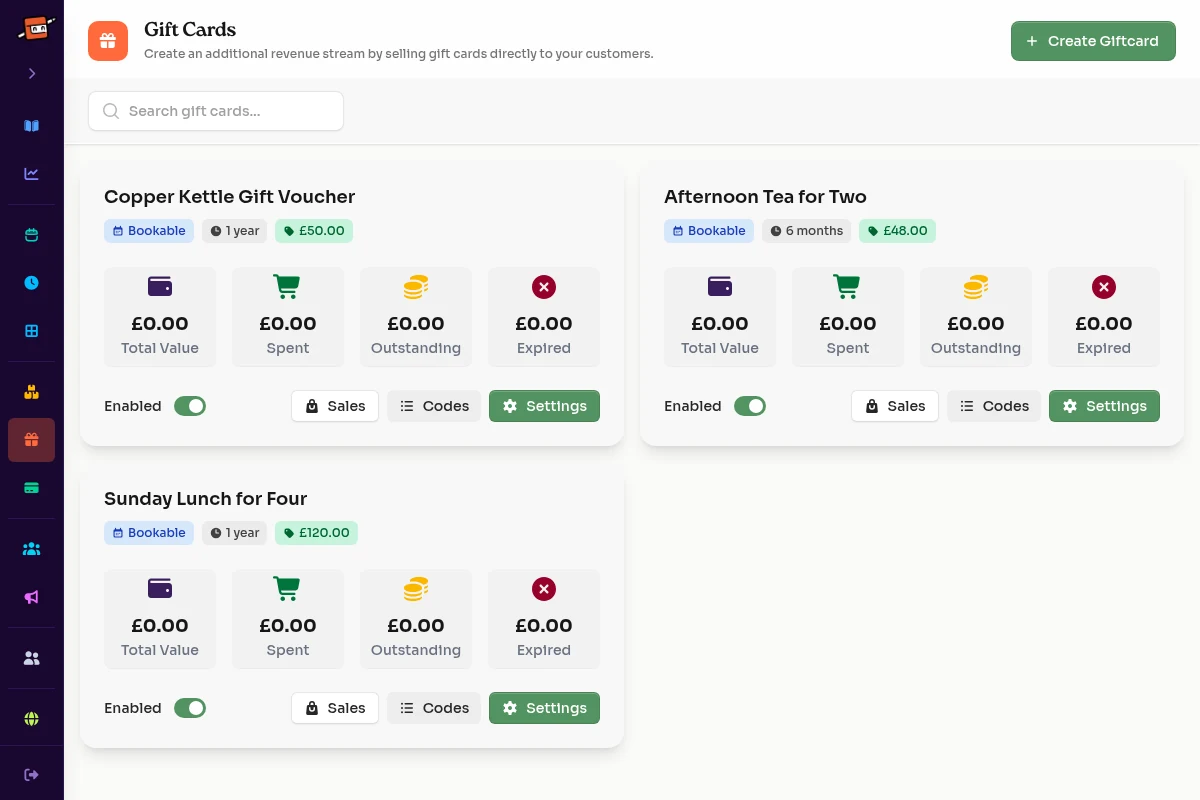Open Settings for Afternoon Tea for Two
The image size is (1200, 800).
click(1104, 406)
